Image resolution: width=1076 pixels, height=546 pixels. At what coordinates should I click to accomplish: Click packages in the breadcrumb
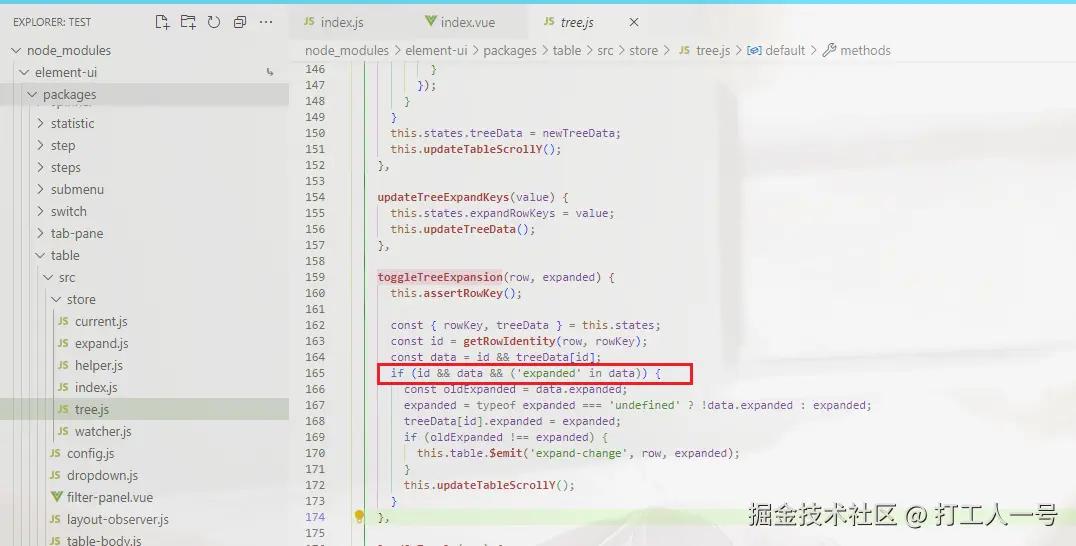click(510, 50)
